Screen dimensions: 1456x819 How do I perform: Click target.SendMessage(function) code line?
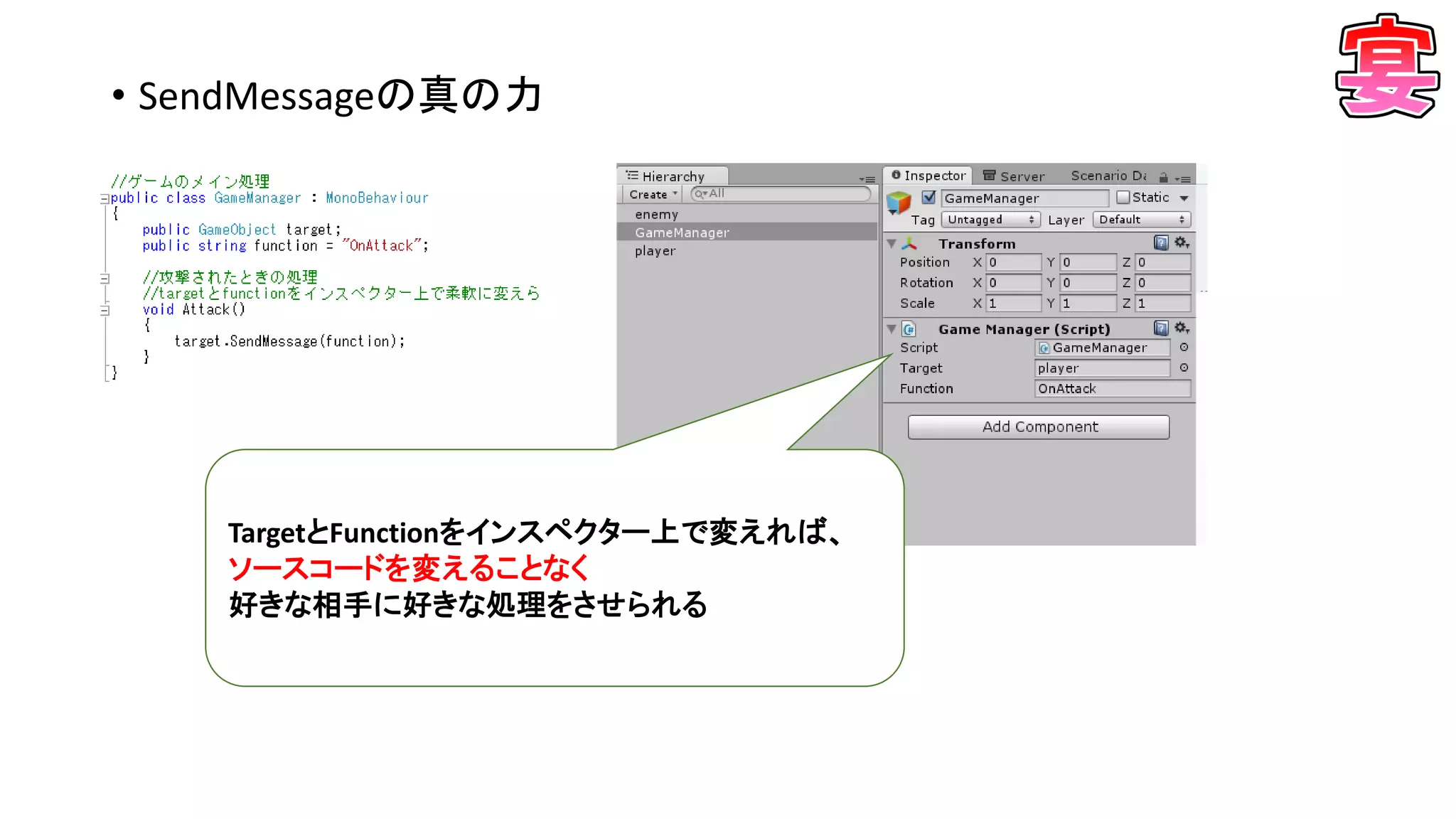(290, 341)
